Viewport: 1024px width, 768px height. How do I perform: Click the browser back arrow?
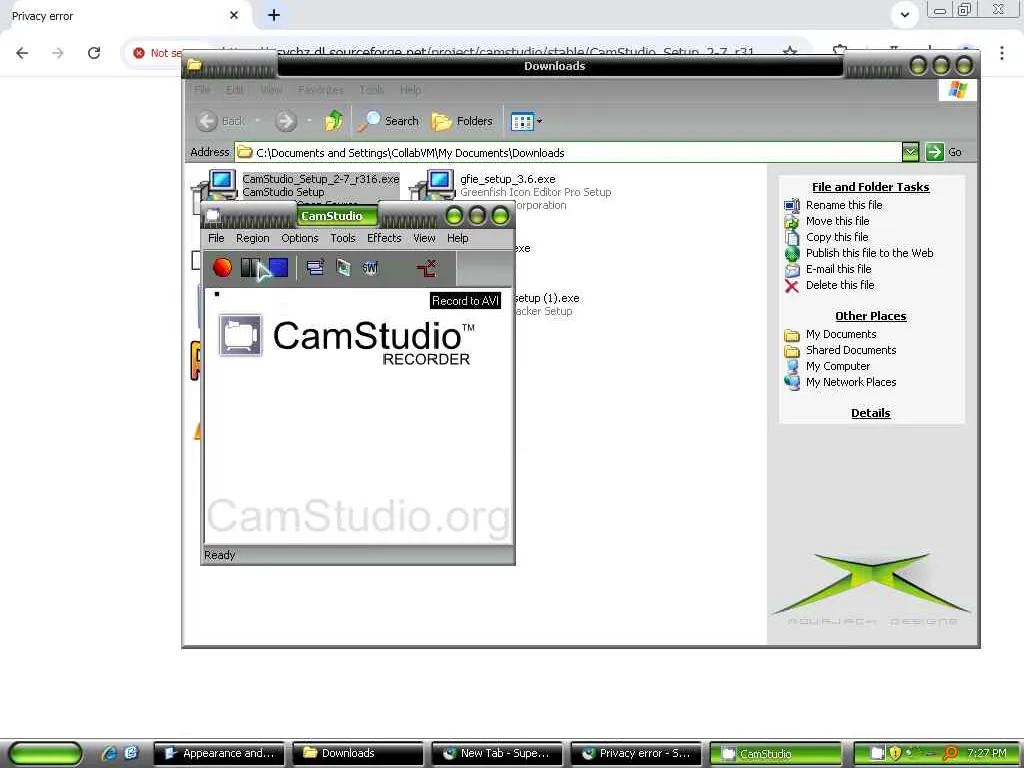22,53
